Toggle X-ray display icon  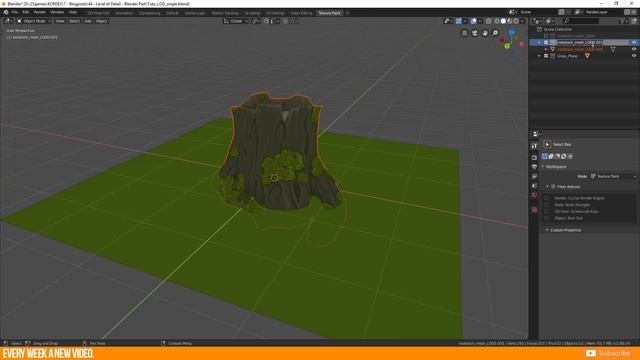(489, 21)
